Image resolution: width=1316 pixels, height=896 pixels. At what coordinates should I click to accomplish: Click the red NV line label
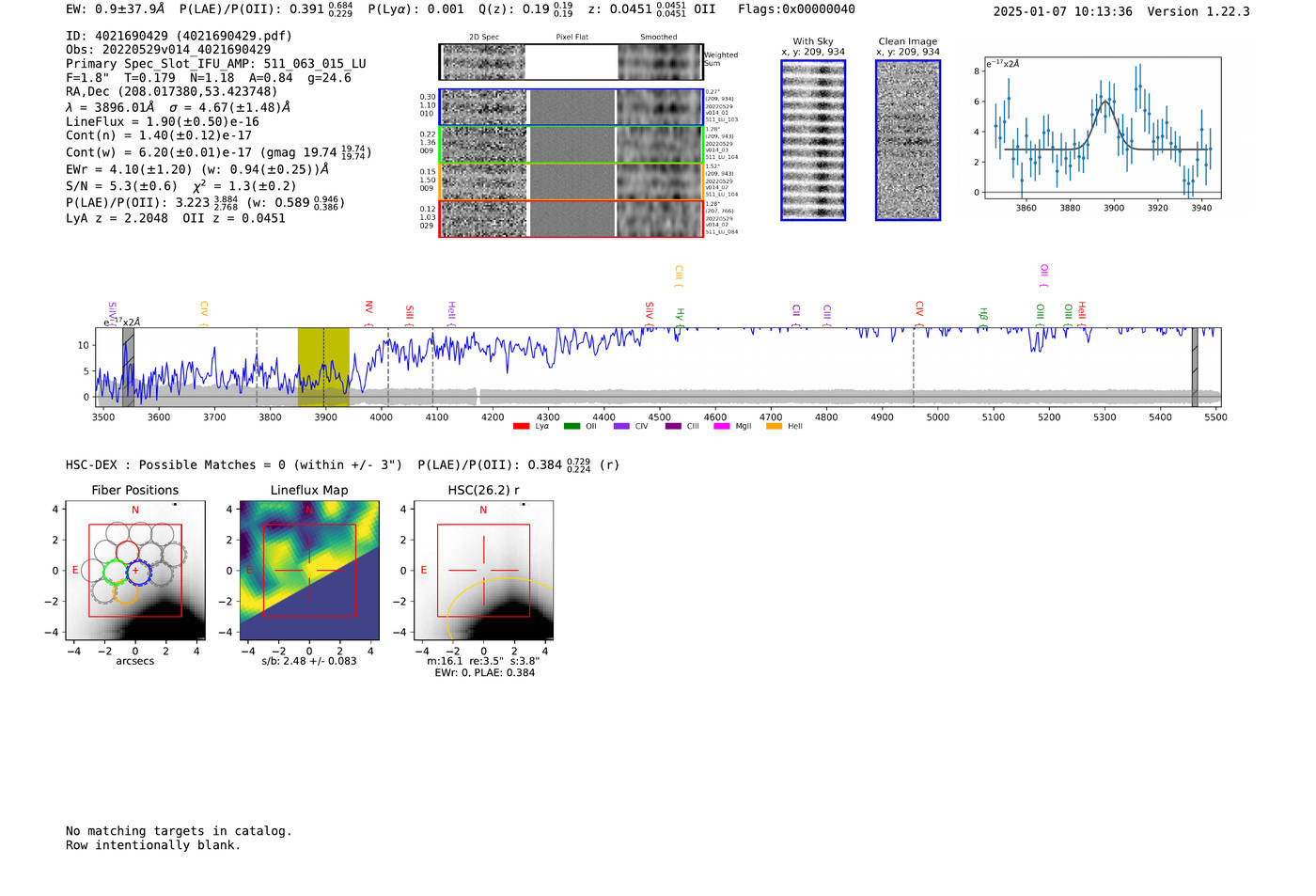point(369,313)
